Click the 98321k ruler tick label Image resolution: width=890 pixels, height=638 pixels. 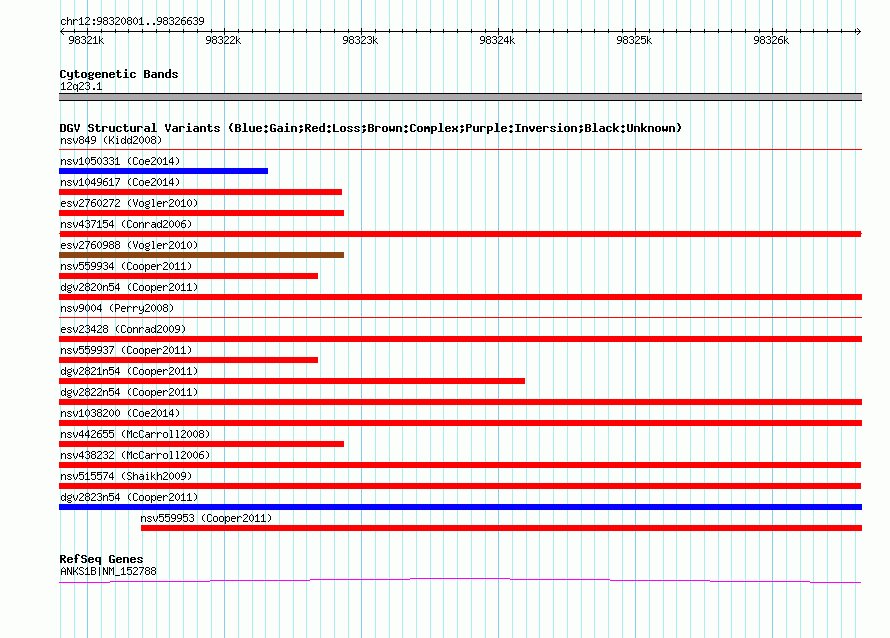[86, 40]
